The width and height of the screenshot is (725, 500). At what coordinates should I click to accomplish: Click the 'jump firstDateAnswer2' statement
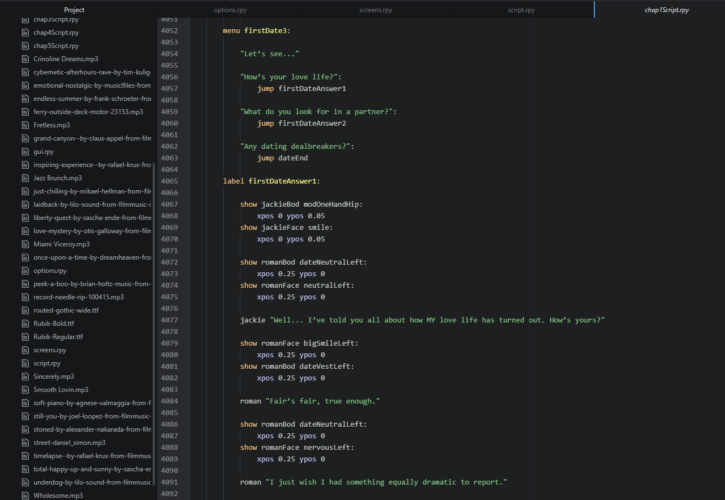point(301,123)
